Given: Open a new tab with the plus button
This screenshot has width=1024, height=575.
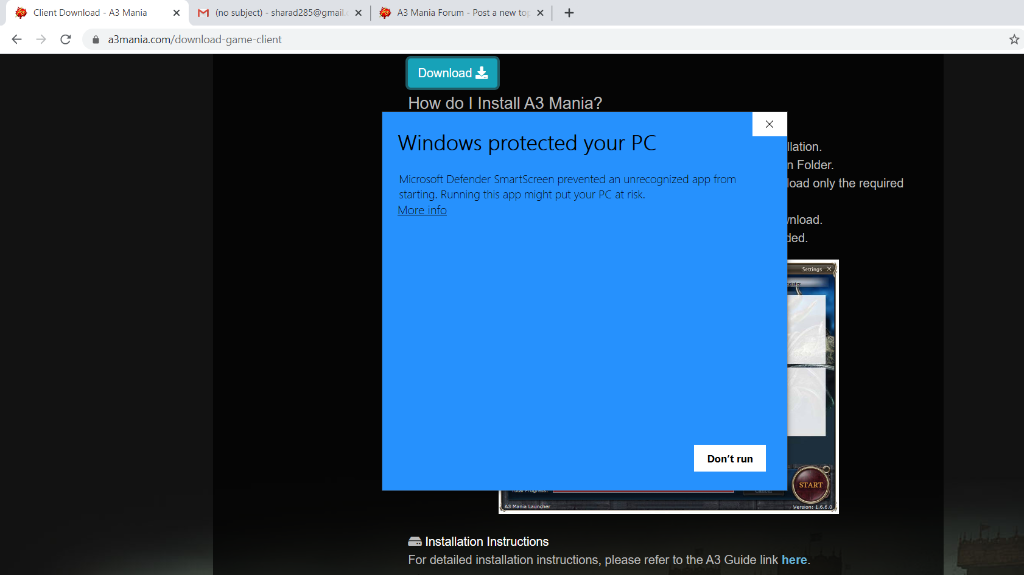Looking at the screenshot, I should (x=569, y=13).
